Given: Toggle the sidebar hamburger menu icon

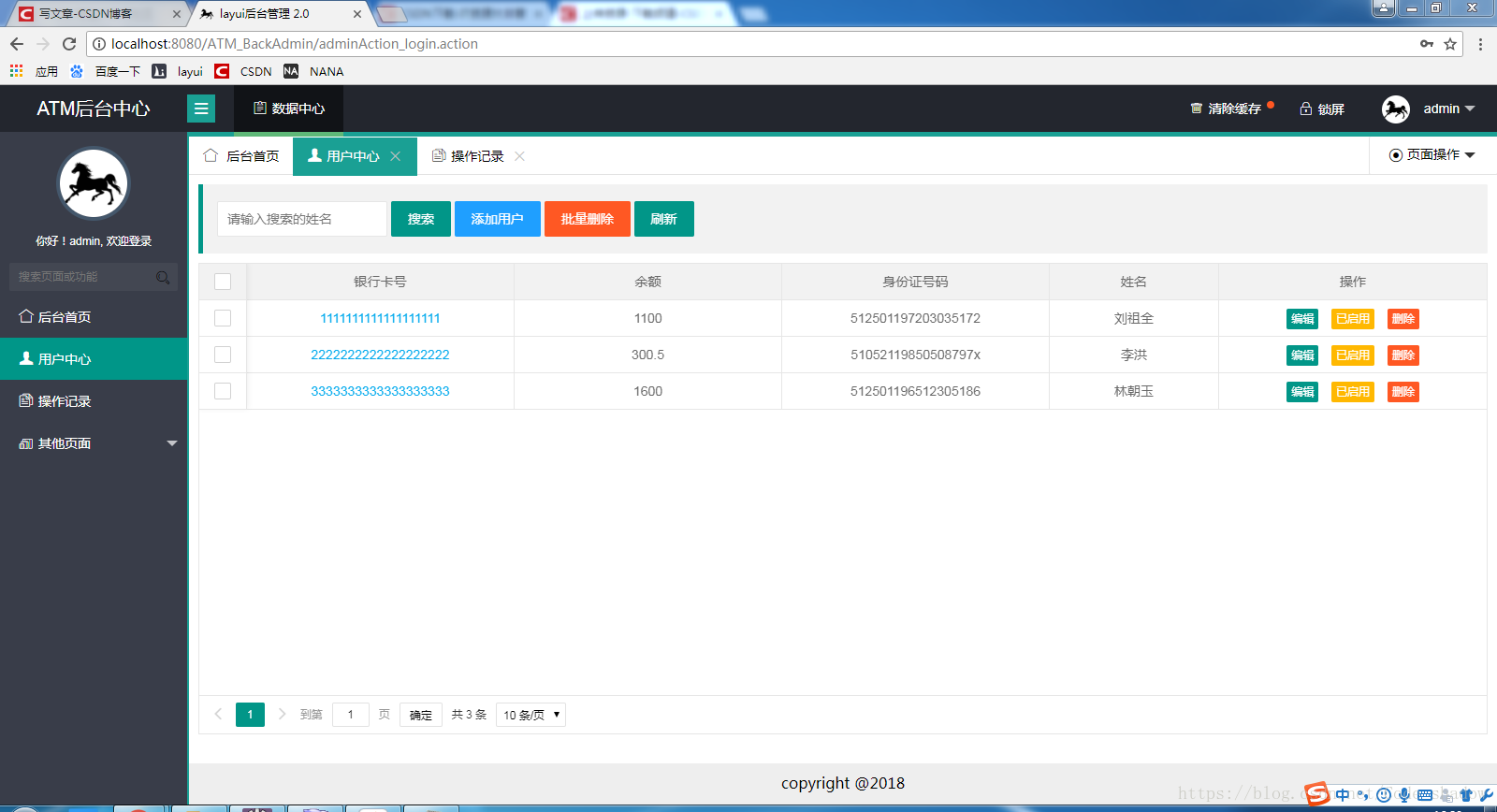Looking at the screenshot, I should point(201,109).
